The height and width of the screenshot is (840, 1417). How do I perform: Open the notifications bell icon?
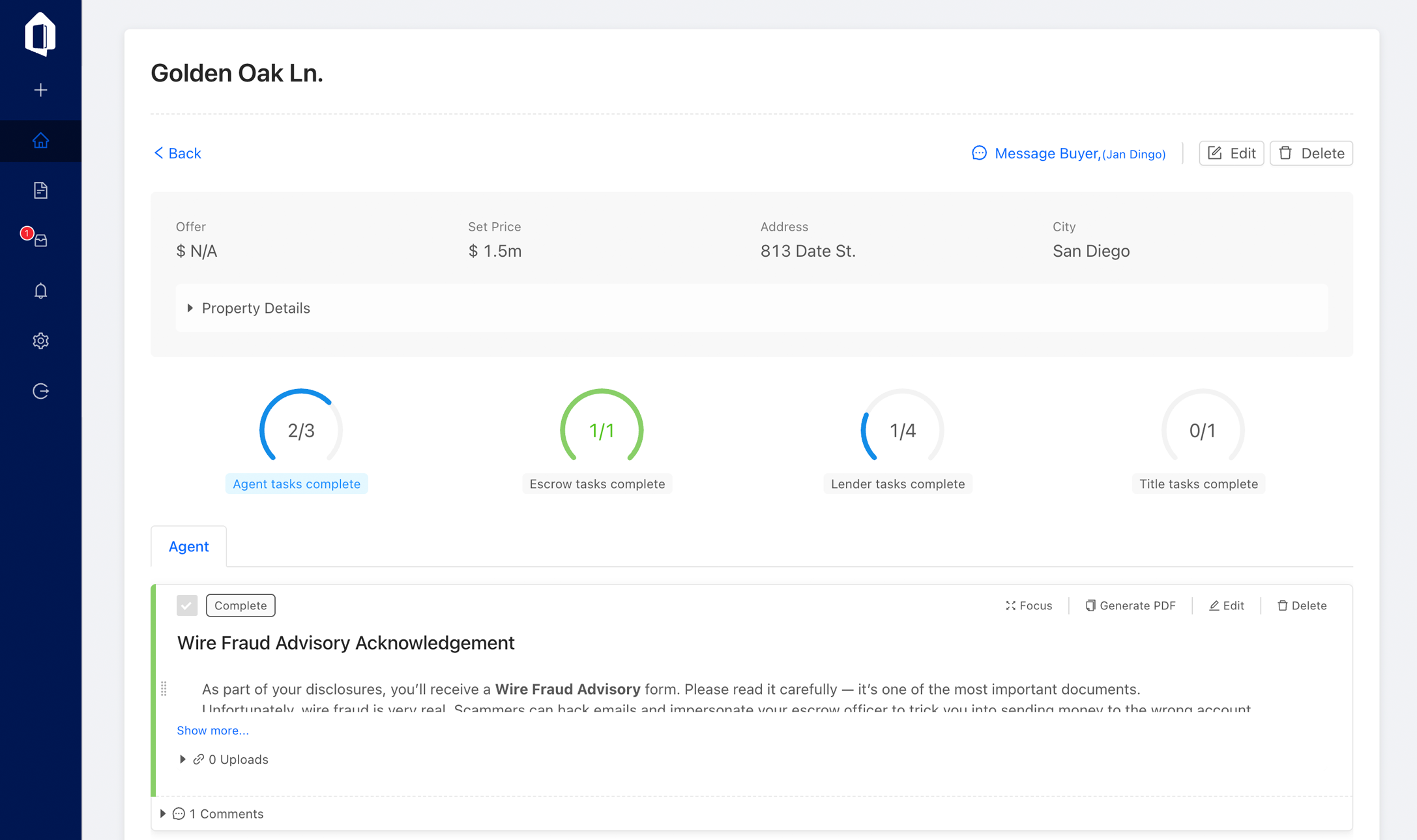40,291
